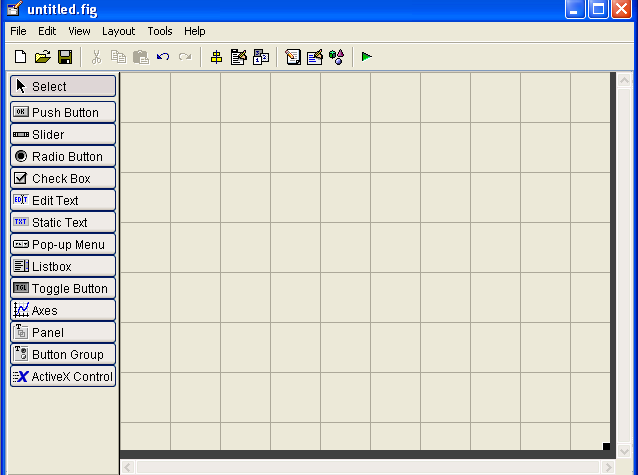Click the black layout resize handle
Viewport: 638px width, 475px height.
point(606,446)
